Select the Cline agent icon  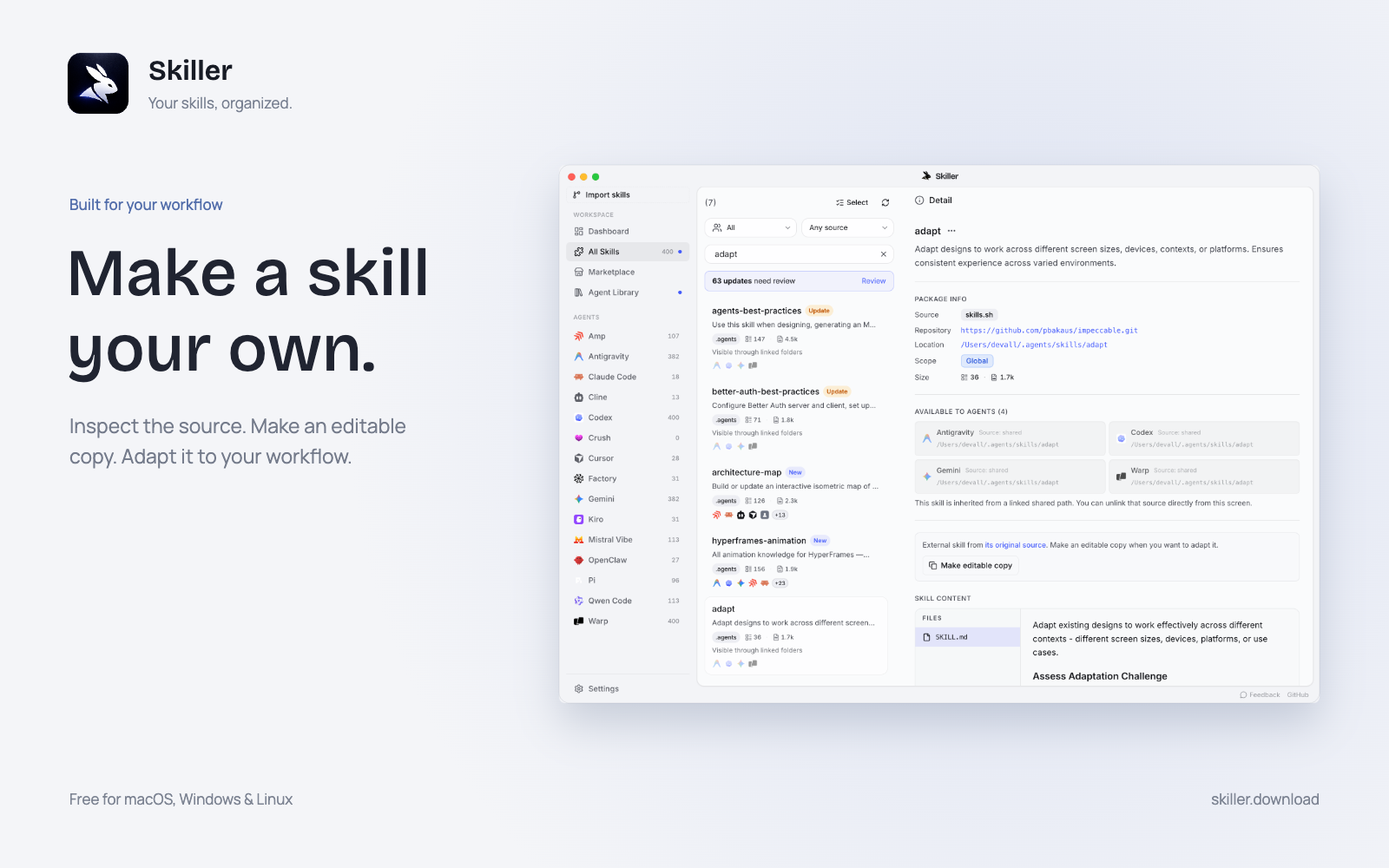tap(579, 398)
